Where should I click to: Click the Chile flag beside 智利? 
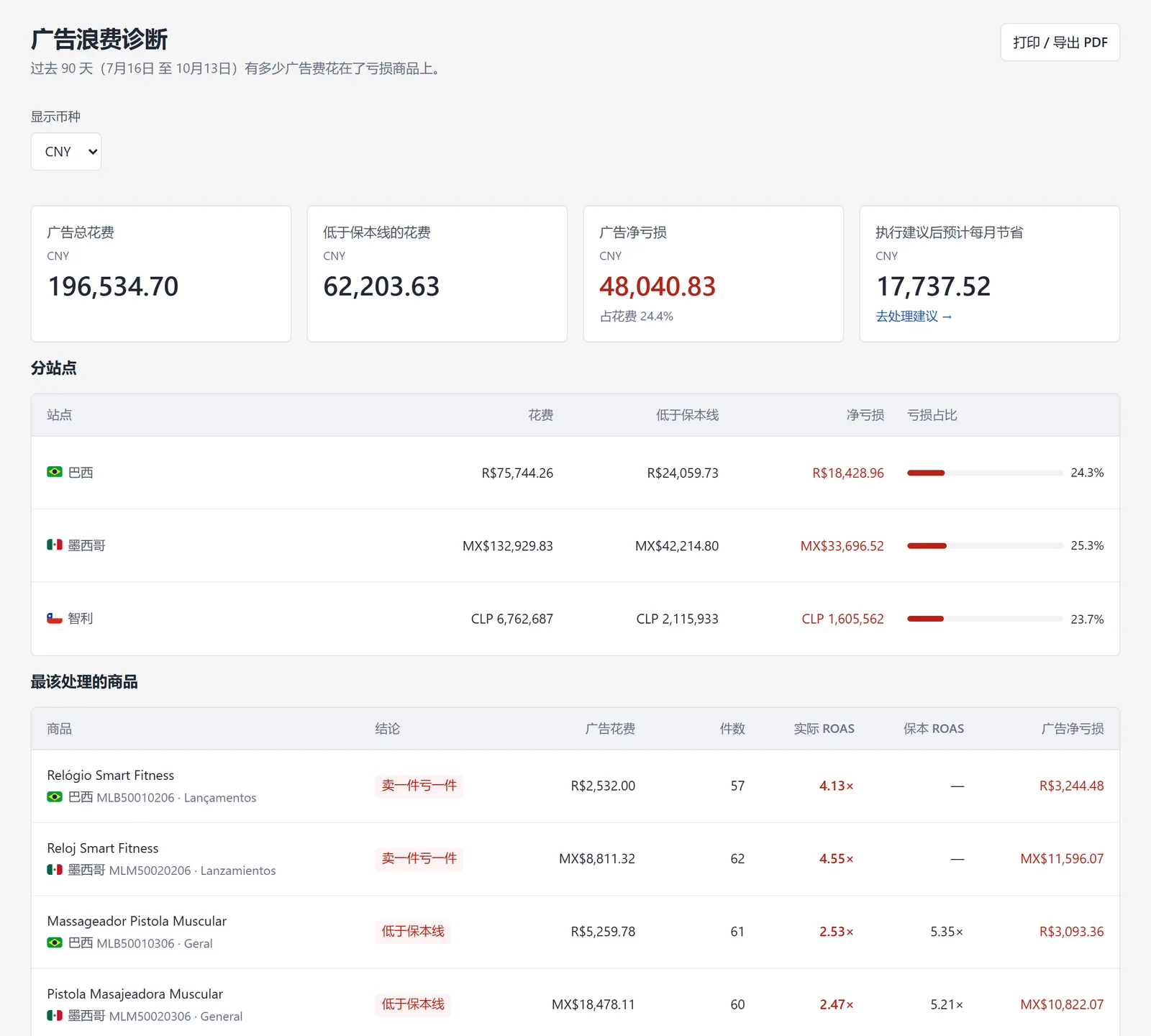[x=55, y=618]
